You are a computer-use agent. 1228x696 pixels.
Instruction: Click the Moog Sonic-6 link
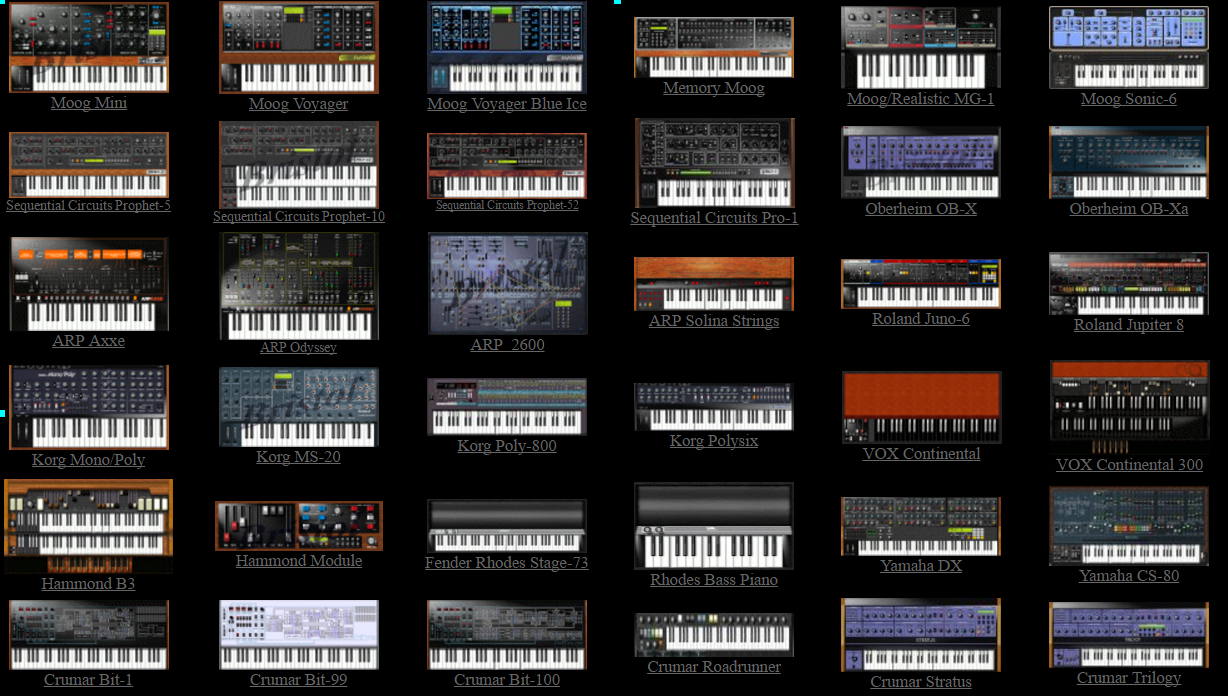click(1128, 99)
